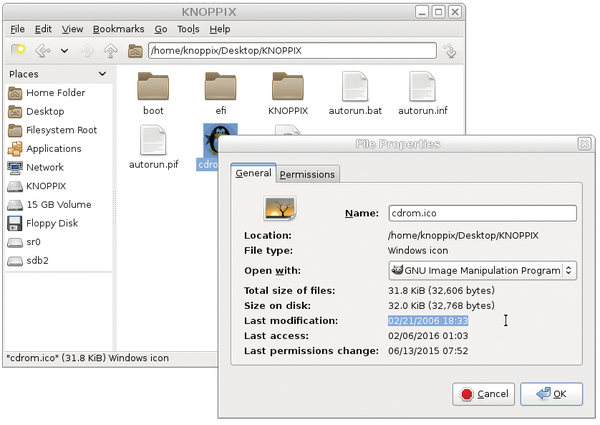Go up to parent folder icon
The image size is (600, 425).
tap(111, 50)
